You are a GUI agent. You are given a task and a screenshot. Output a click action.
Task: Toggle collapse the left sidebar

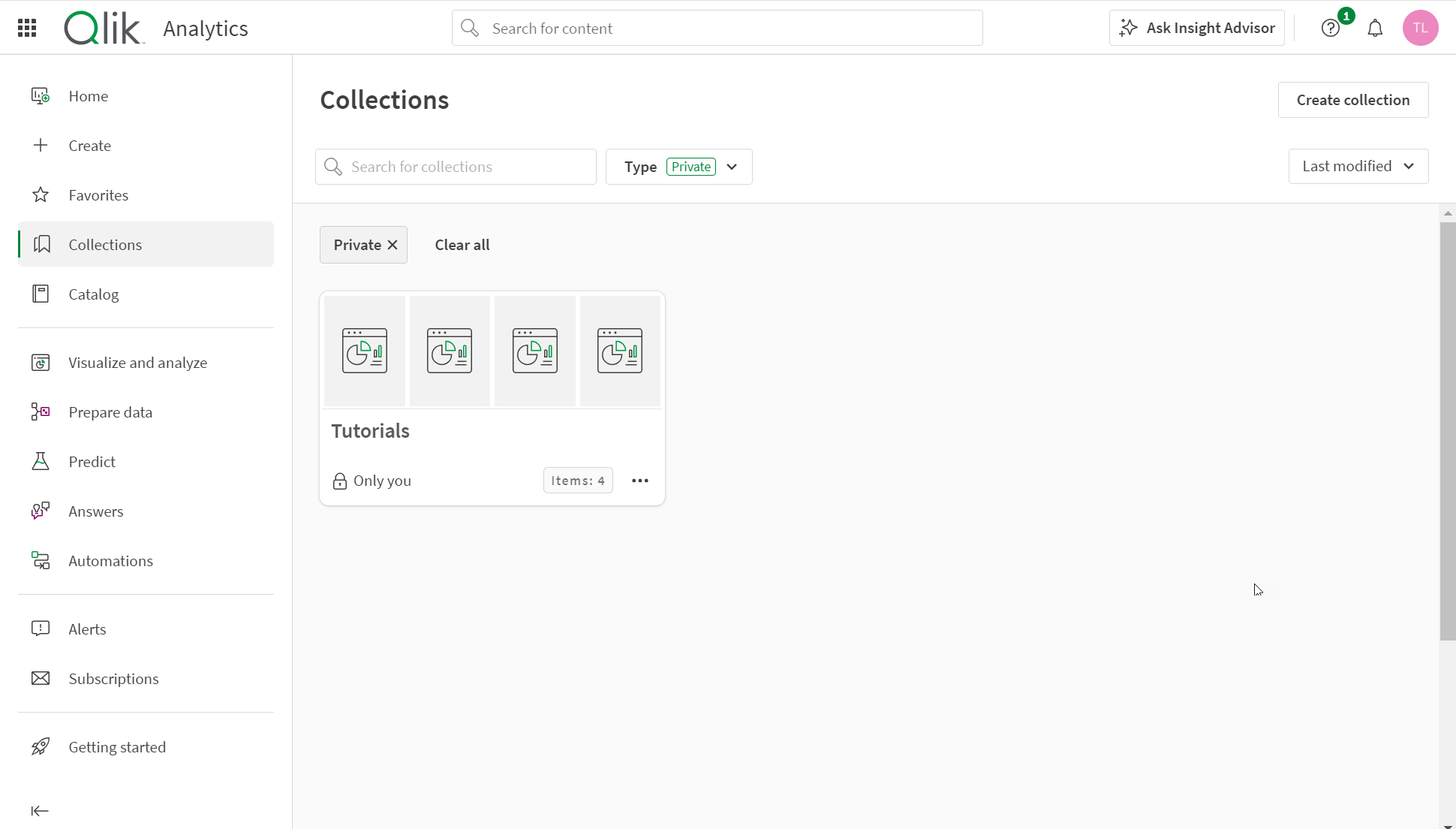tap(40, 810)
